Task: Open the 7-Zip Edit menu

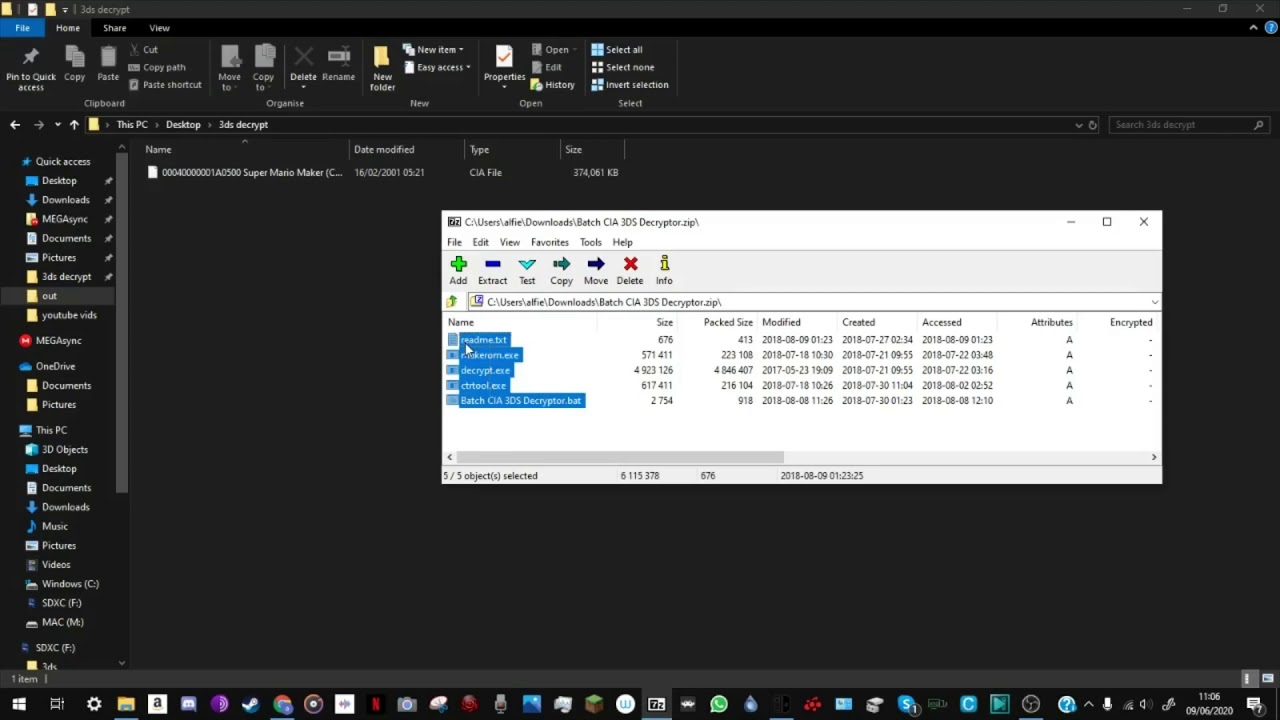Action: [x=481, y=242]
